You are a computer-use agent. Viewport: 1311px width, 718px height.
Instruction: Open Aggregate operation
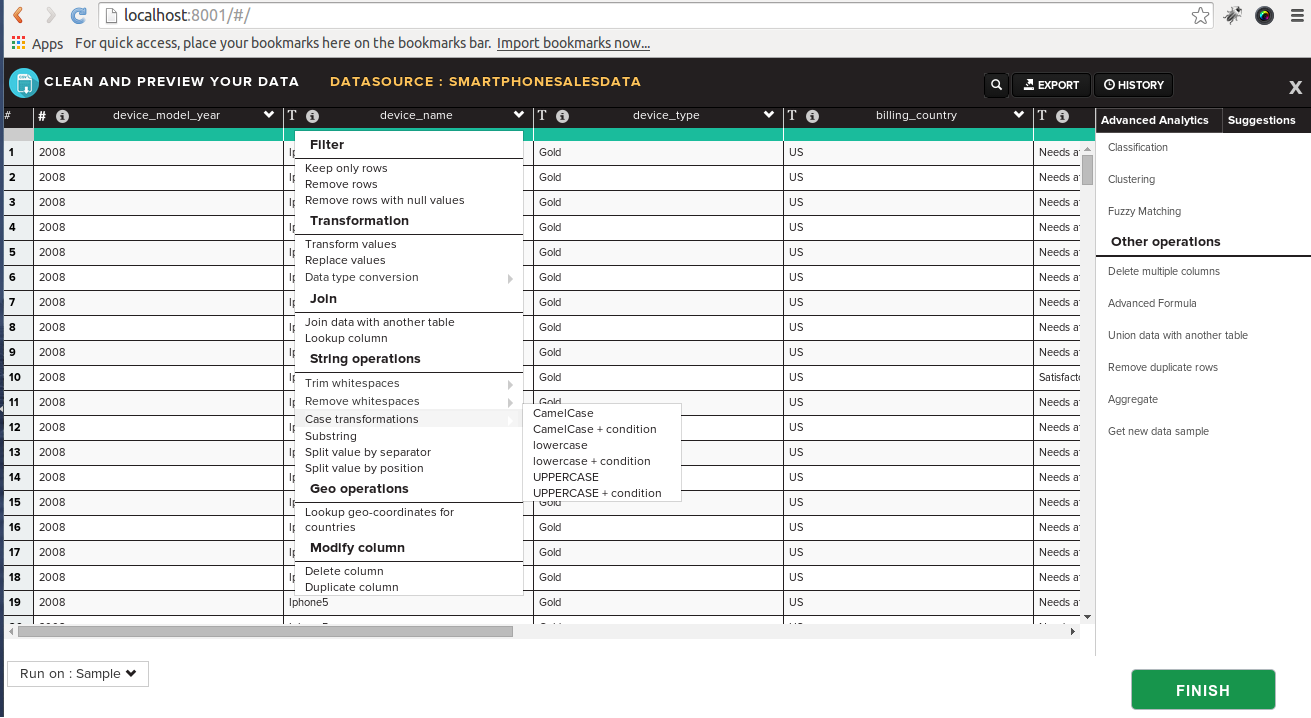[x=1133, y=399]
